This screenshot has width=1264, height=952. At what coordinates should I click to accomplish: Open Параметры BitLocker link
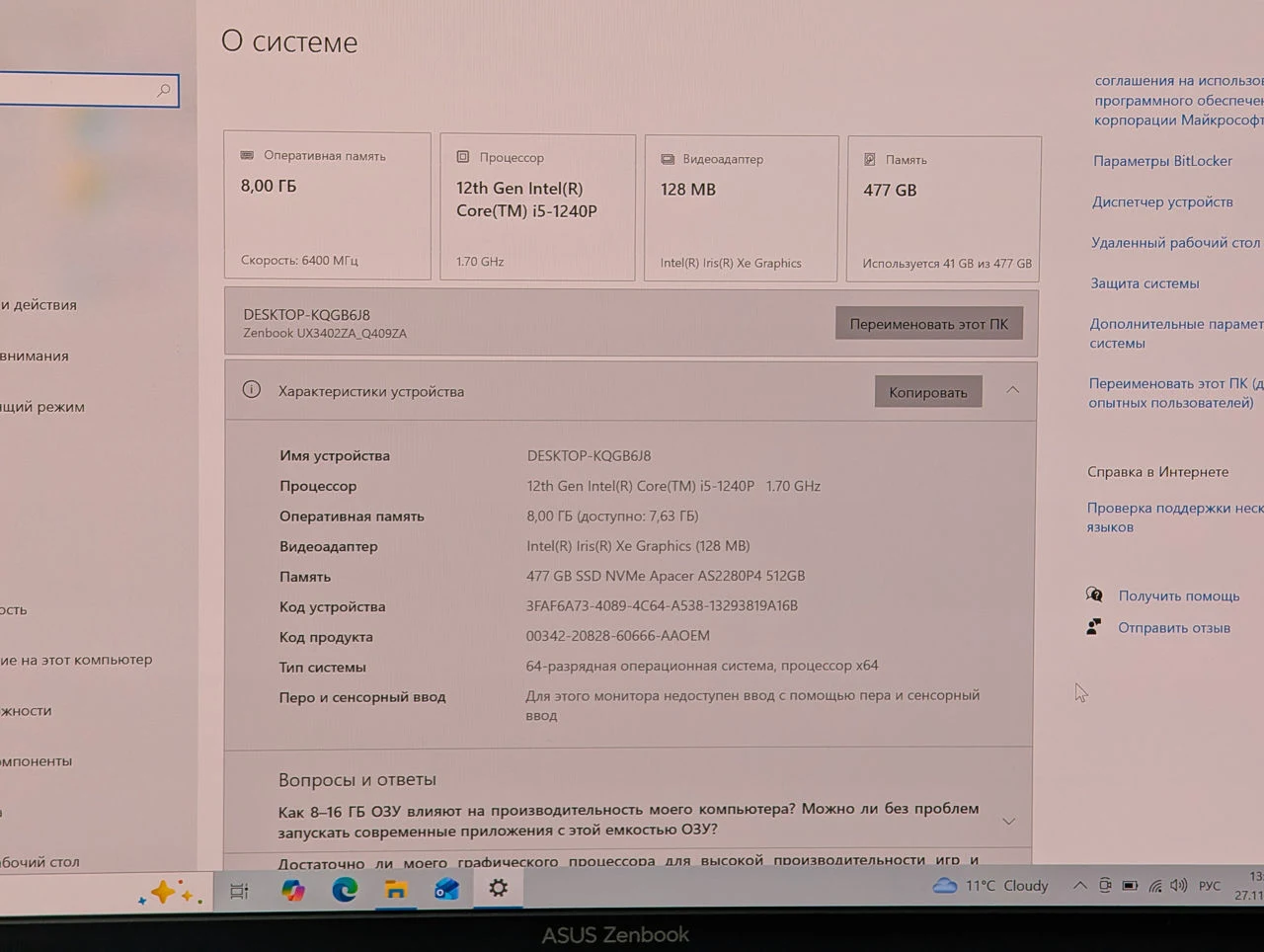(1162, 161)
